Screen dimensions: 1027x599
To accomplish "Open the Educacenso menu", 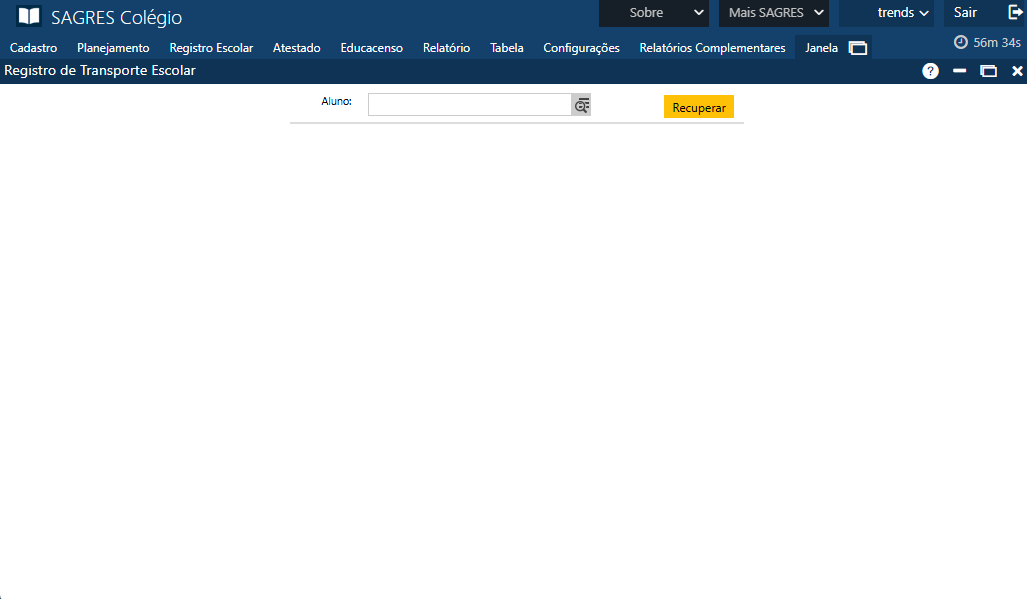I will pos(371,47).
